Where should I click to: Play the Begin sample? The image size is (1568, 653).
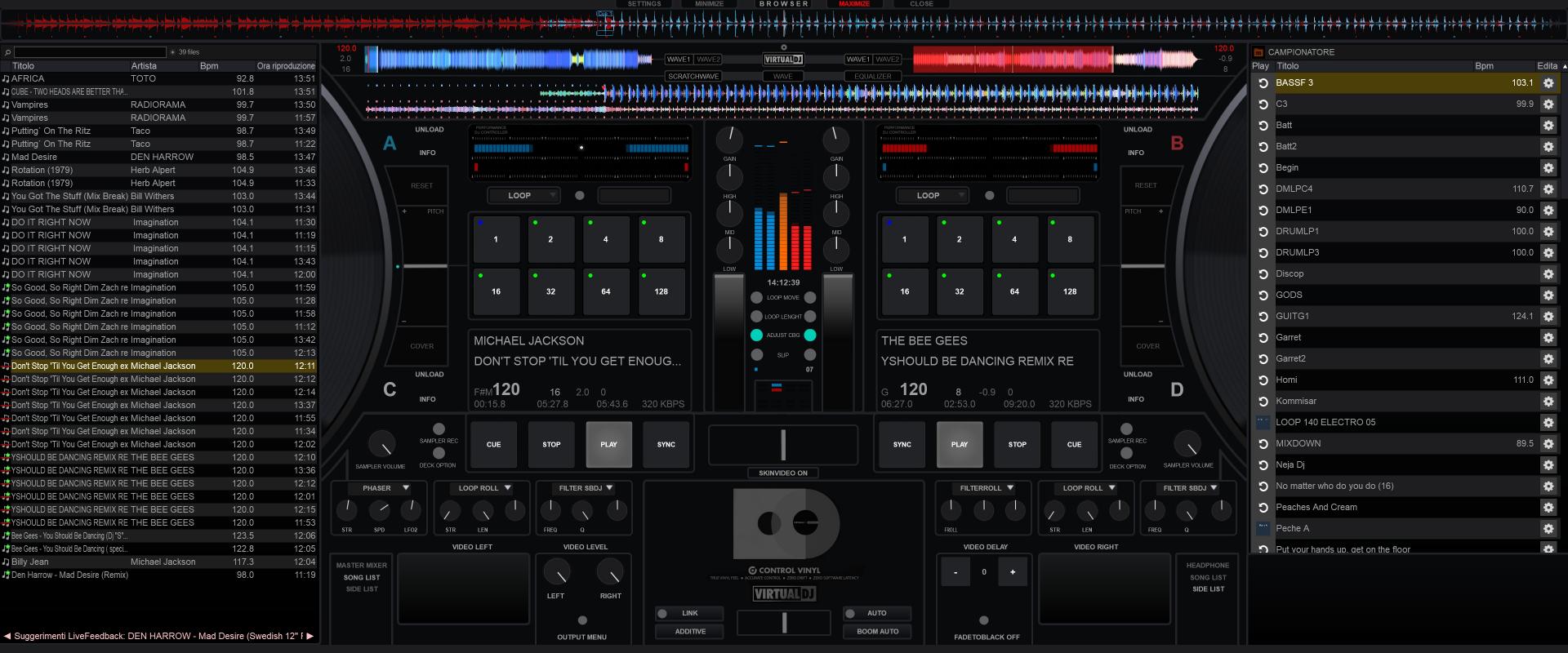(1263, 168)
